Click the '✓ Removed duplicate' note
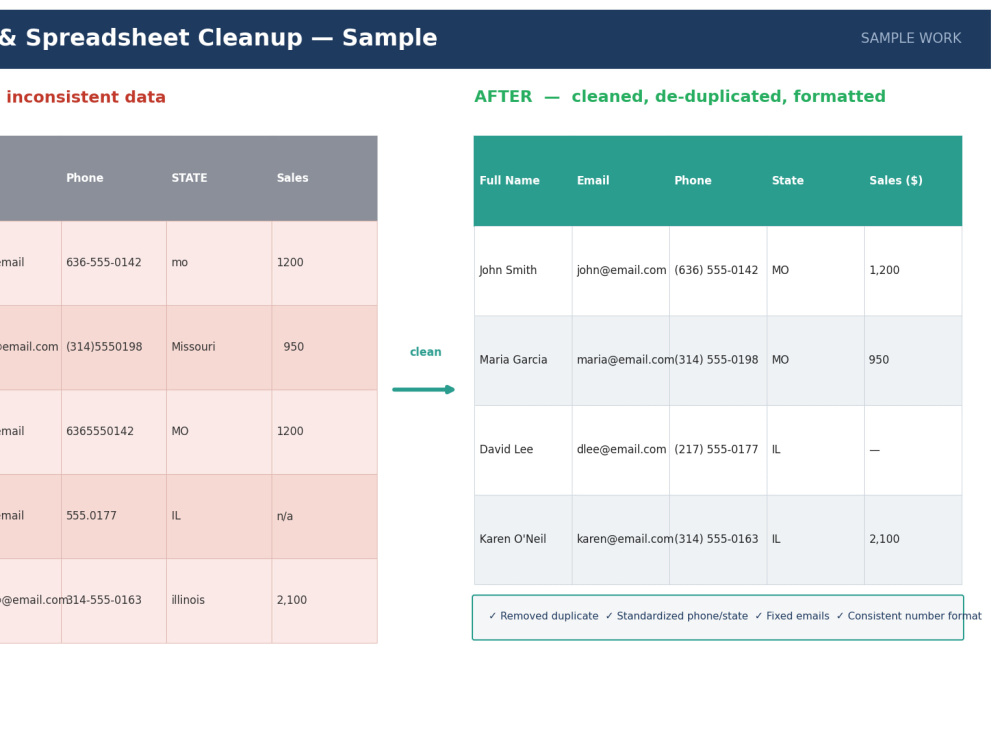The image size is (1000, 750). point(543,616)
